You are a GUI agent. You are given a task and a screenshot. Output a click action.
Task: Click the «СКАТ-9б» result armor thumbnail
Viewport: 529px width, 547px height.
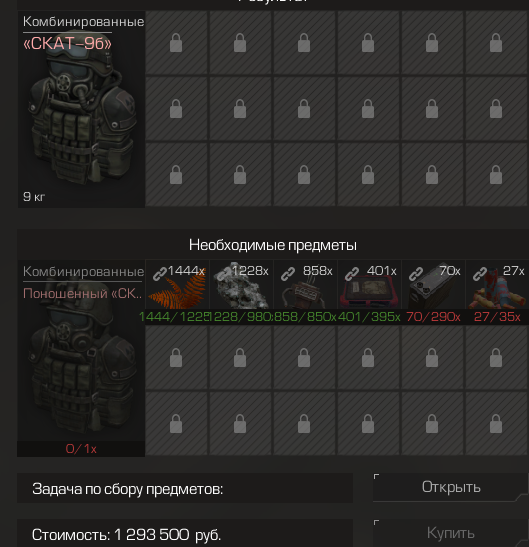pyautogui.click(x=81, y=109)
